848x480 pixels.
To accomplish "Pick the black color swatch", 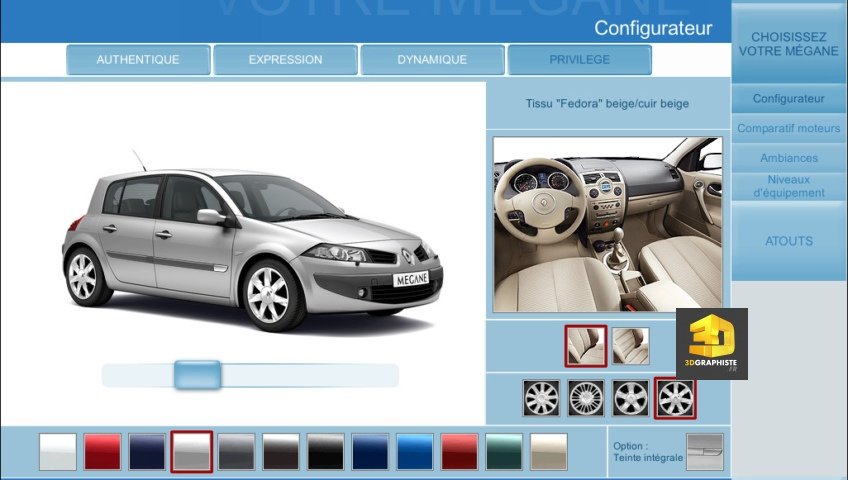I will pos(326,452).
